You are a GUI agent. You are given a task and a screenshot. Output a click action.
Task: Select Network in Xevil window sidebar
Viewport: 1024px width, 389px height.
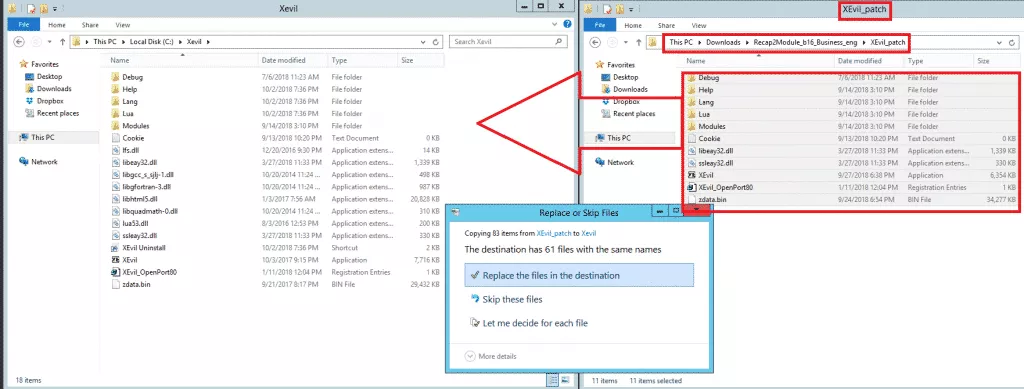coord(44,162)
